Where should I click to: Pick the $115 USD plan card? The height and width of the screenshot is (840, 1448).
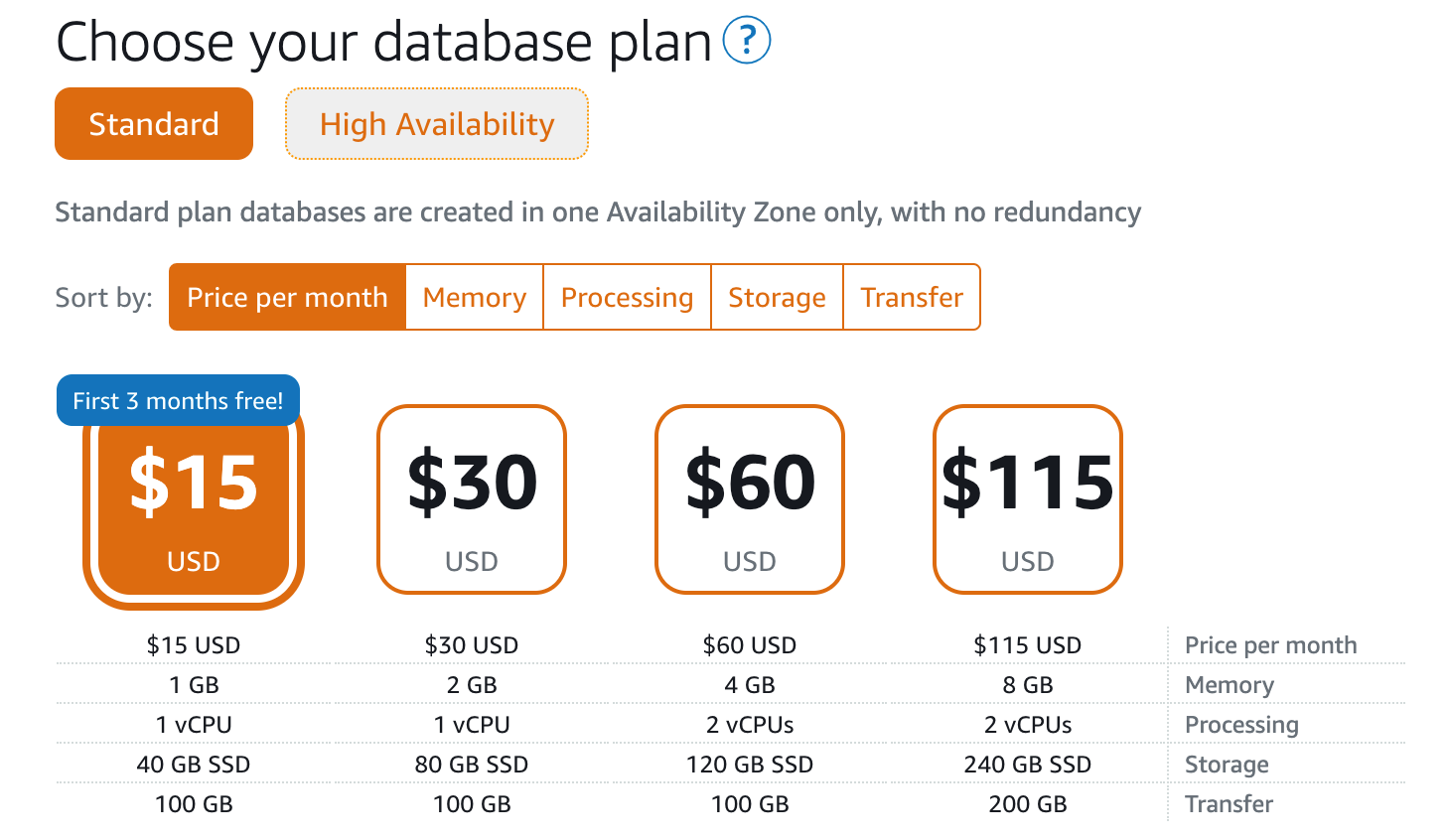1028,499
